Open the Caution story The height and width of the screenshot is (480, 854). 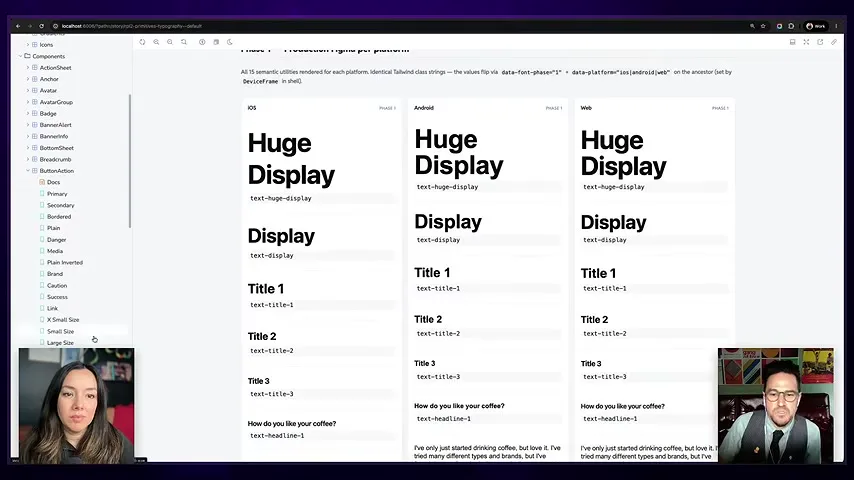(57, 285)
